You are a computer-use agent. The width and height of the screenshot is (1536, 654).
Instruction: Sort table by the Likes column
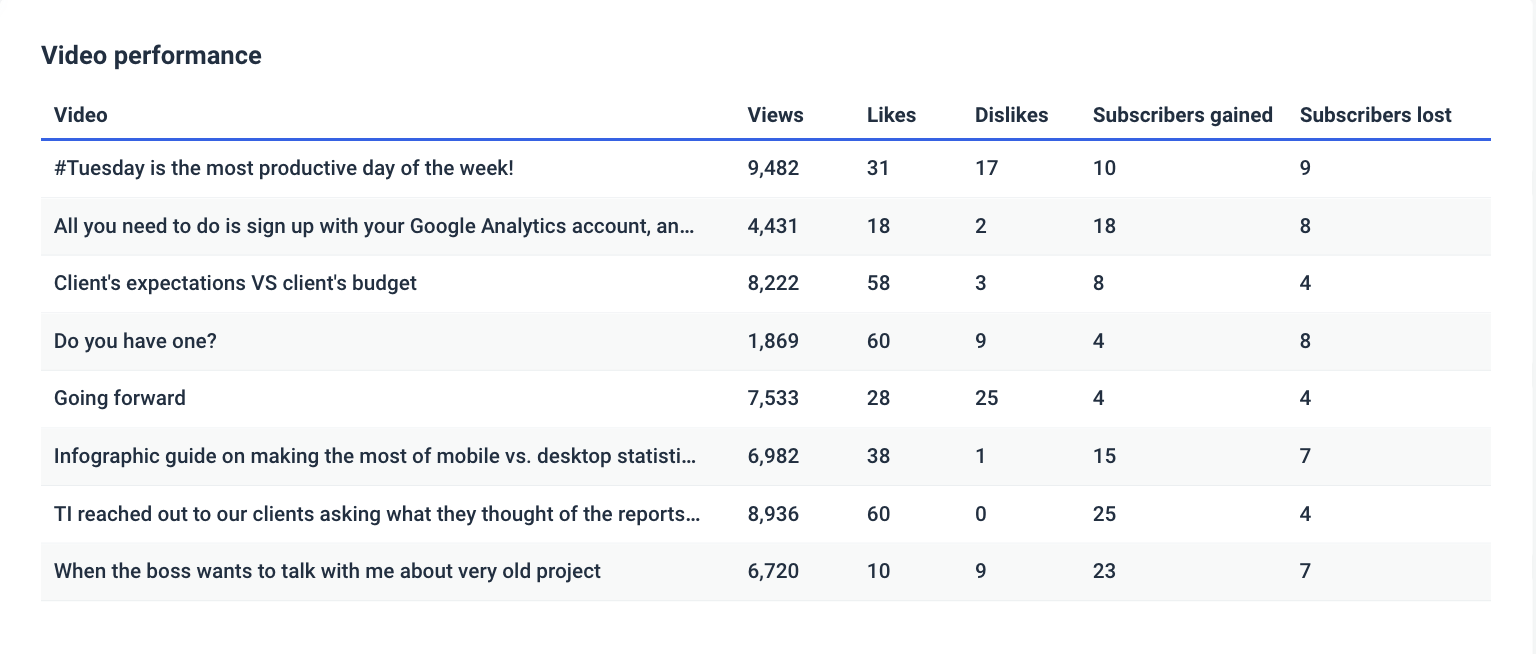click(890, 115)
